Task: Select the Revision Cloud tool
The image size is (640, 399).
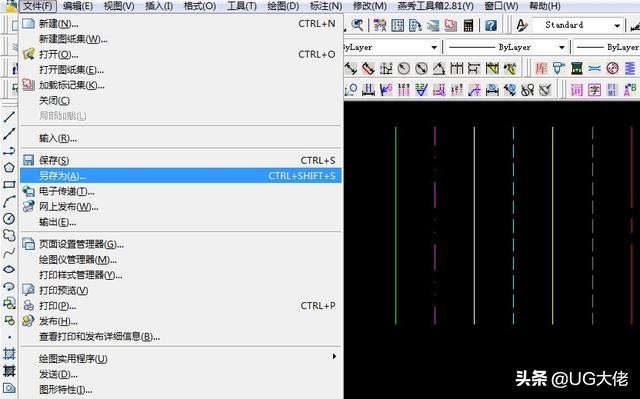Action: tap(9, 235)
